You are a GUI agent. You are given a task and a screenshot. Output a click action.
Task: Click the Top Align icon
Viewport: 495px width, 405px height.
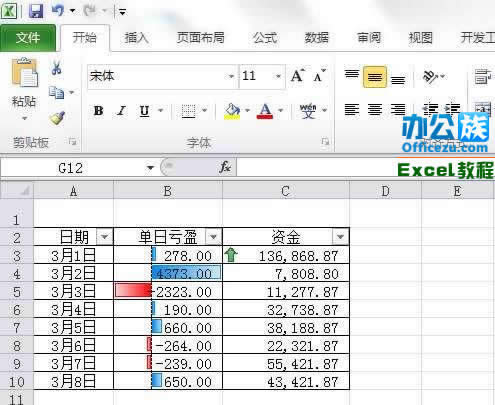click(352, 74)
